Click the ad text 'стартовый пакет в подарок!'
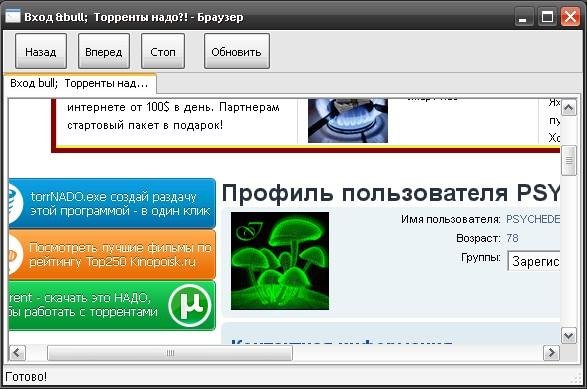 [x=145, y=125]
